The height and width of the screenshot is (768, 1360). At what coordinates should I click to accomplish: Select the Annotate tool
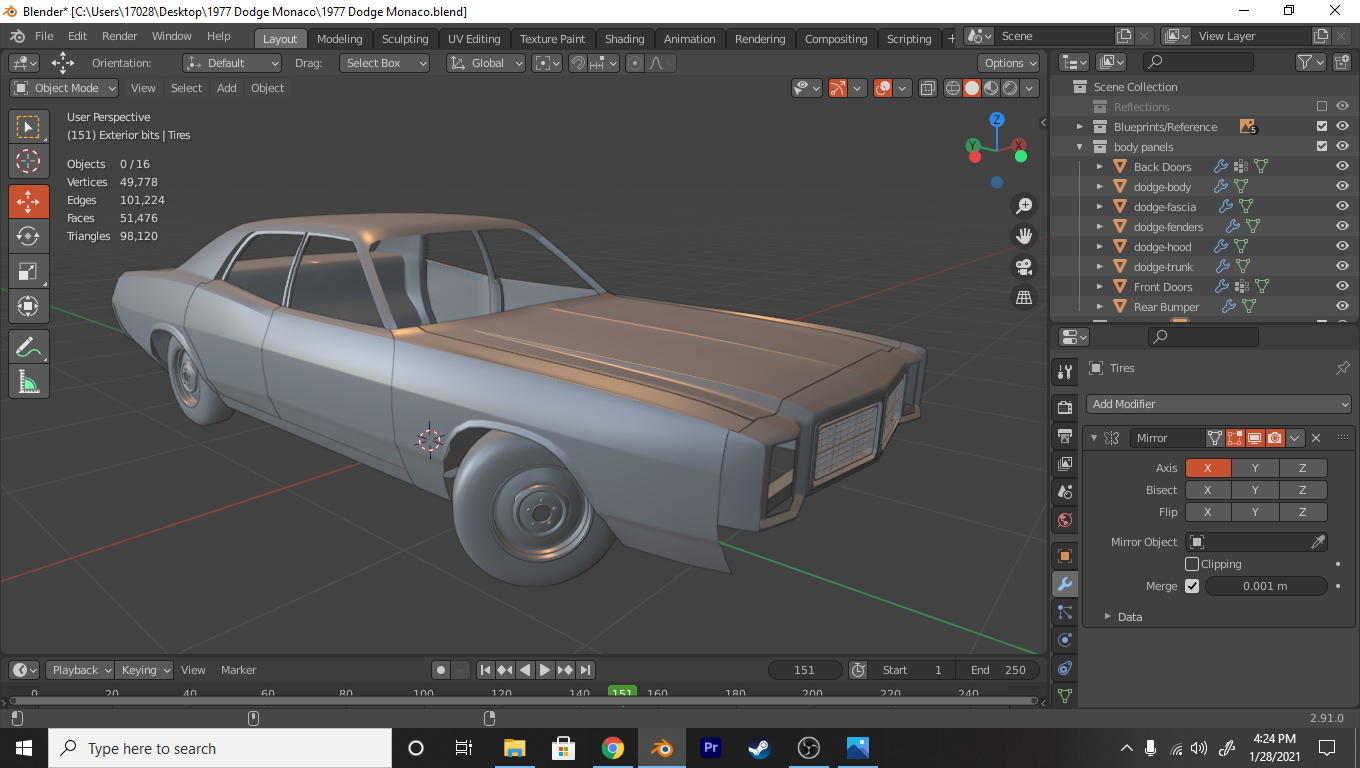pos(29,347)
